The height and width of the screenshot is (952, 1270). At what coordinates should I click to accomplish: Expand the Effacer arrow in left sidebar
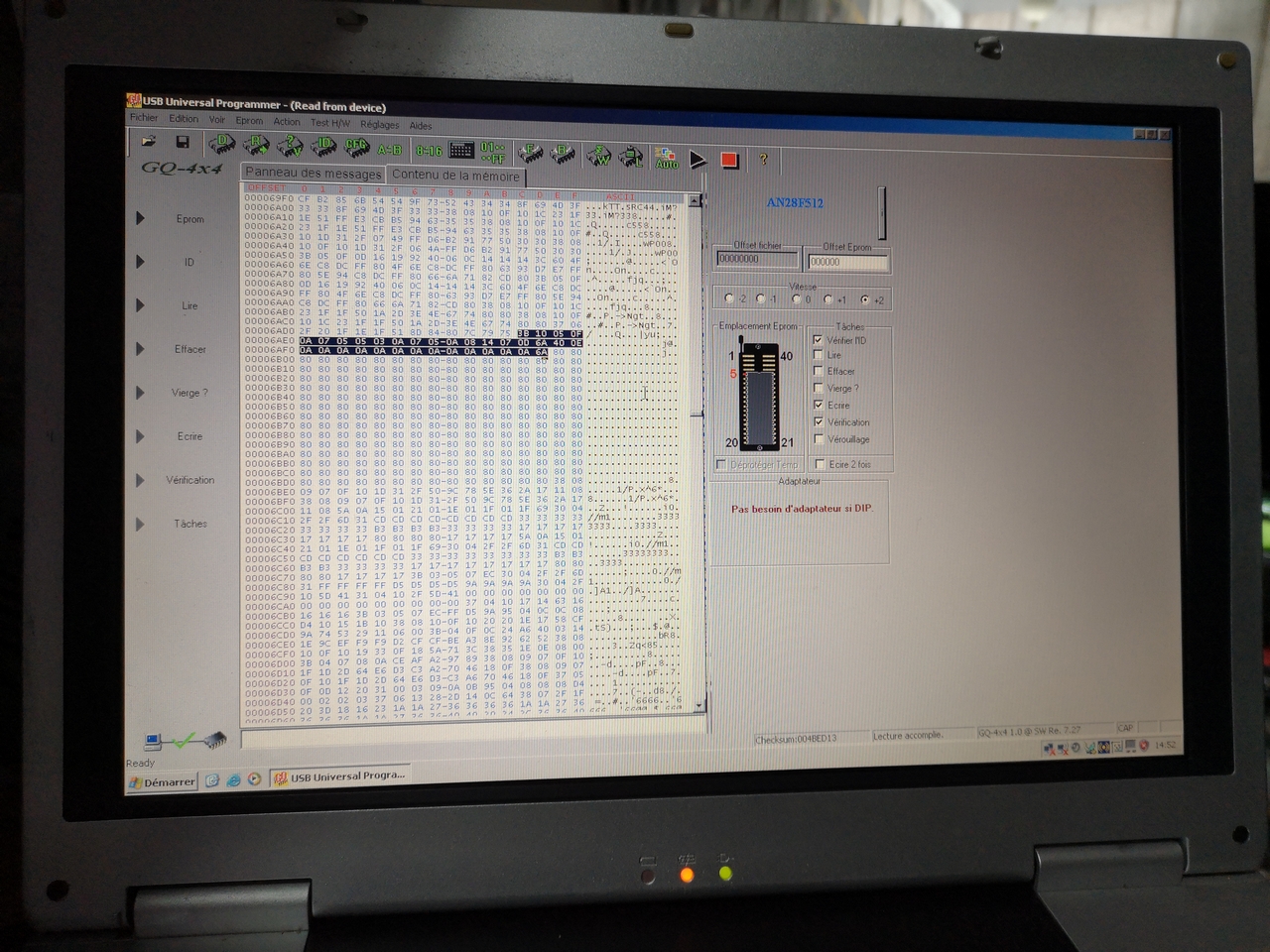click(140, 349)
